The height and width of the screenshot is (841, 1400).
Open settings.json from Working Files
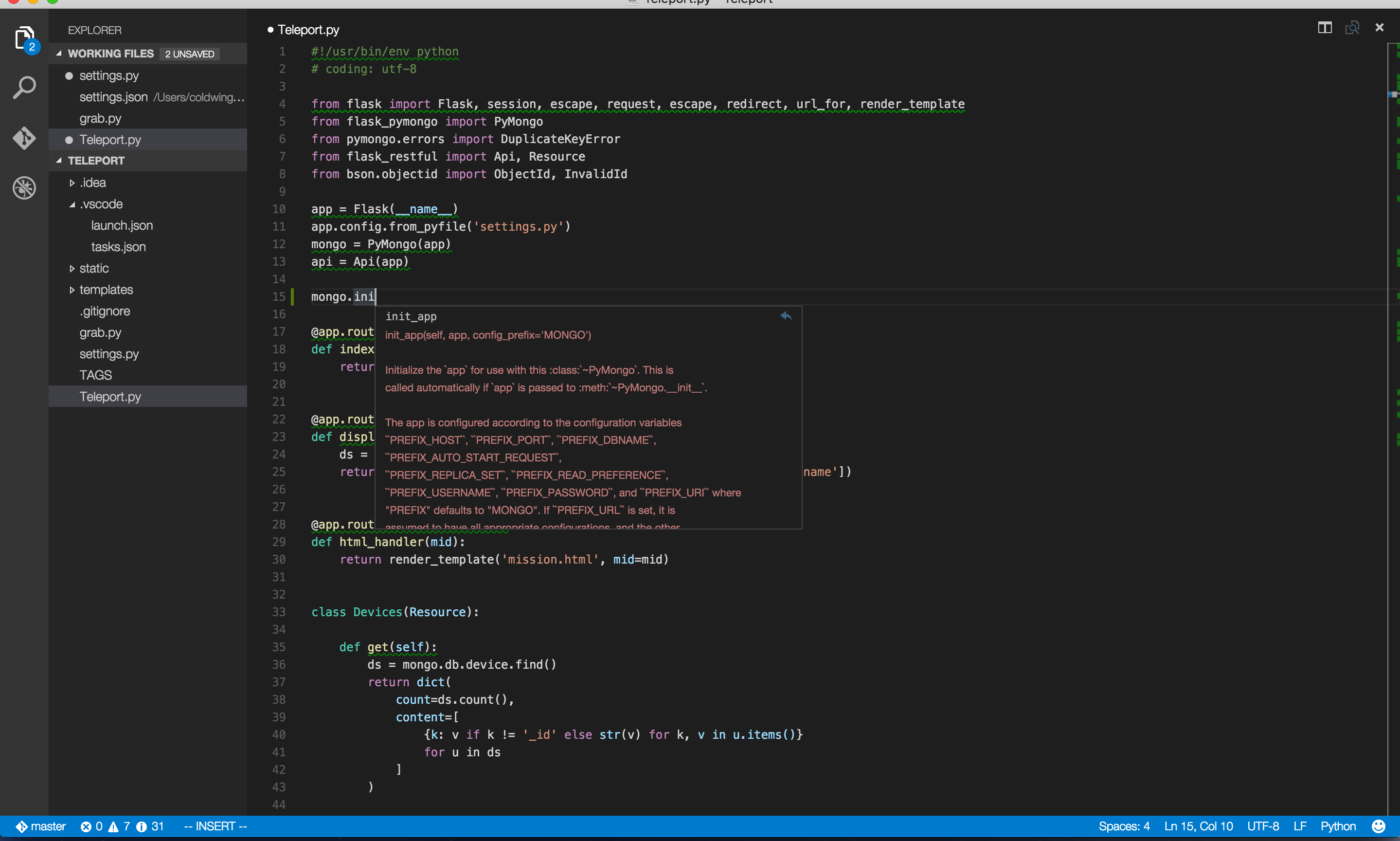pos(113,97)
